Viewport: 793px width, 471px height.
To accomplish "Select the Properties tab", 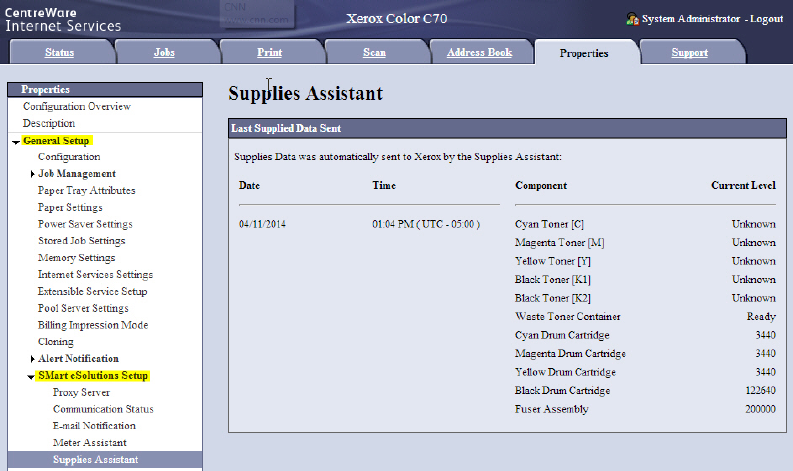I will coord(584,53).
